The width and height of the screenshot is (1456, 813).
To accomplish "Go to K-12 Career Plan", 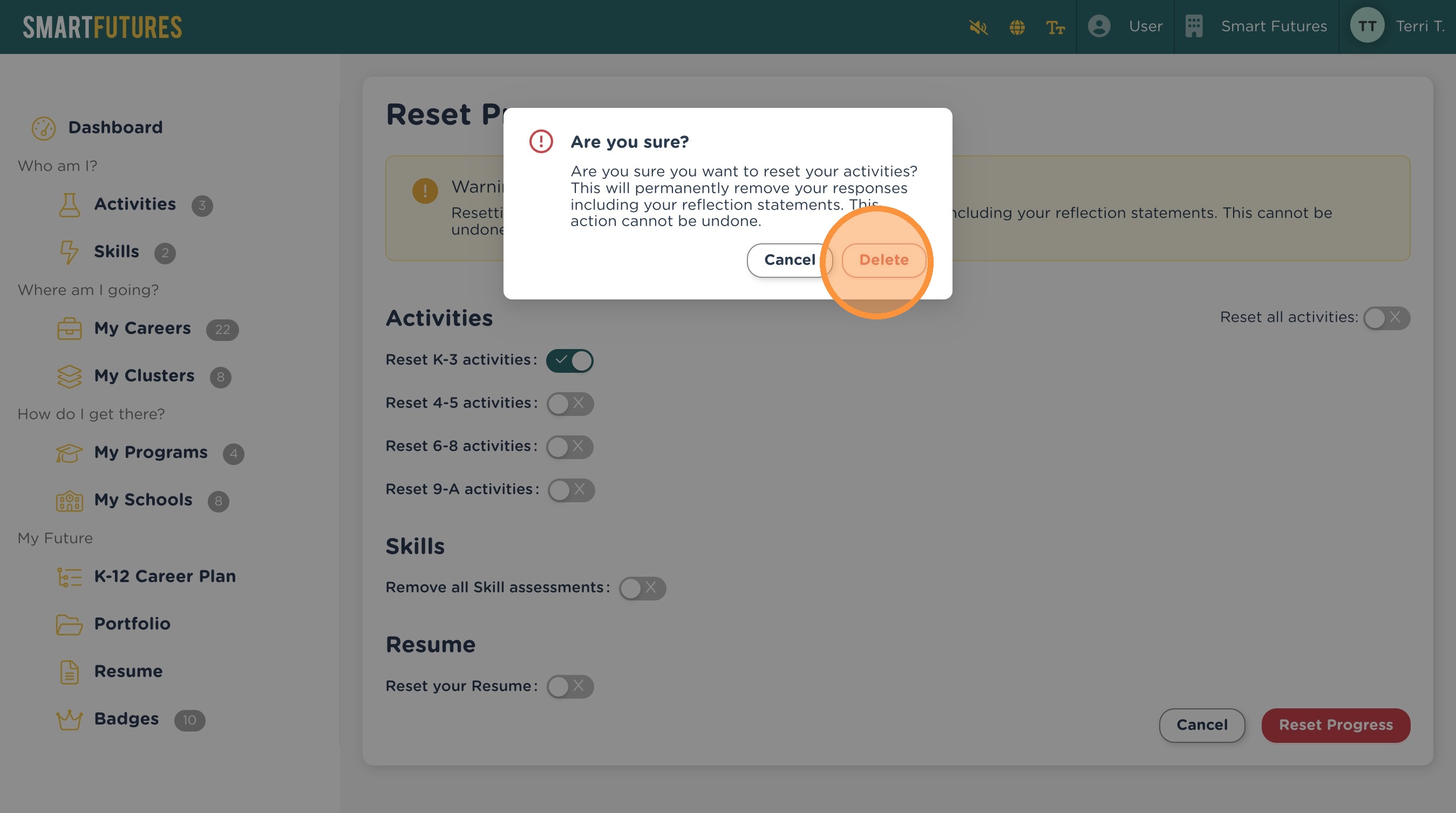I will point(165,576).
